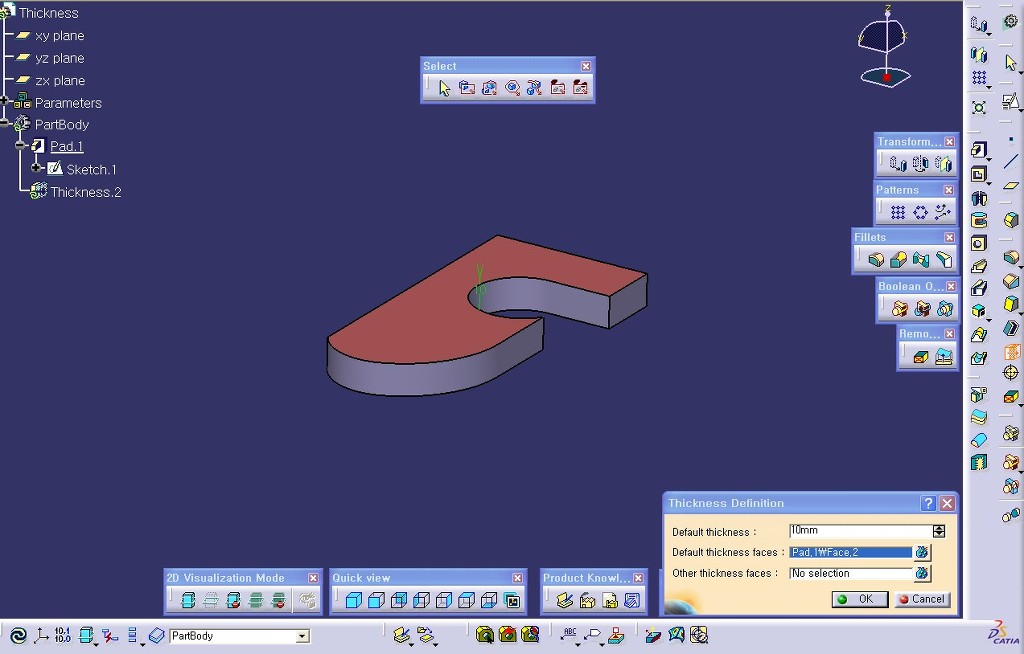Screen dimensions: 1024x654
Task: Open the PartBody dropdown in bottom toolbar
Action: tap(302, 636)
